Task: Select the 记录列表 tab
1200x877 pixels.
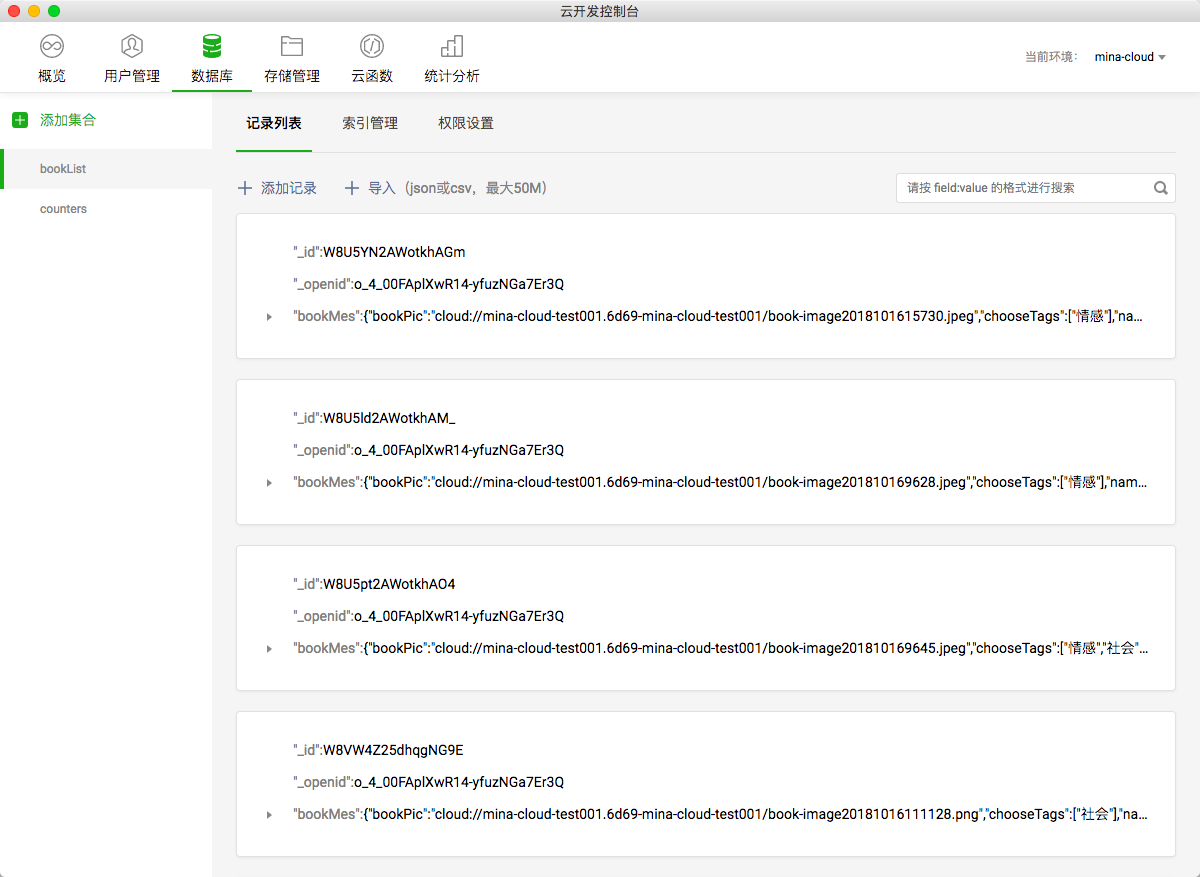Action: [274, 124]
